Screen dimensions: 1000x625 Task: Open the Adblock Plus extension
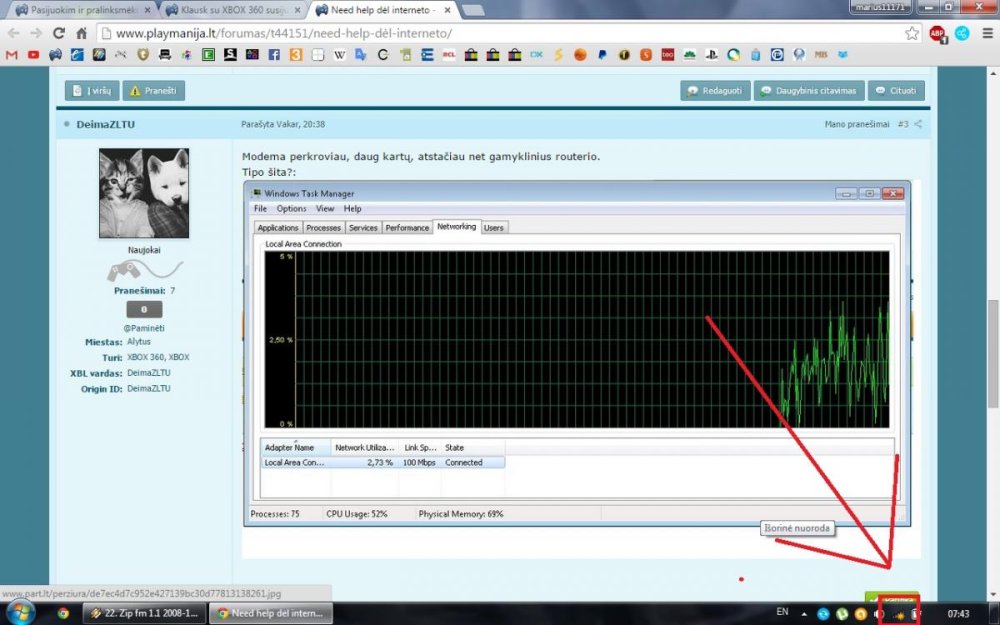coord(938,34)
